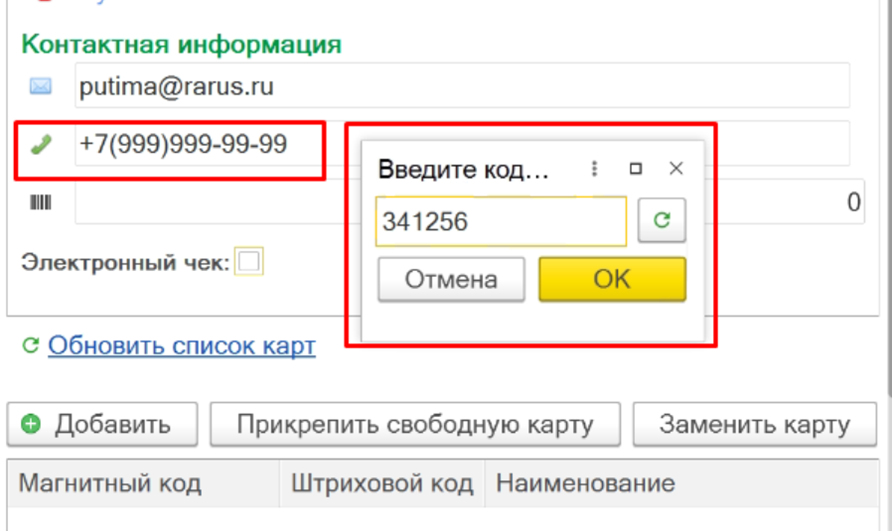Click the email envelope icon
Screen dimensions: 892x531
tap(40, 87)
